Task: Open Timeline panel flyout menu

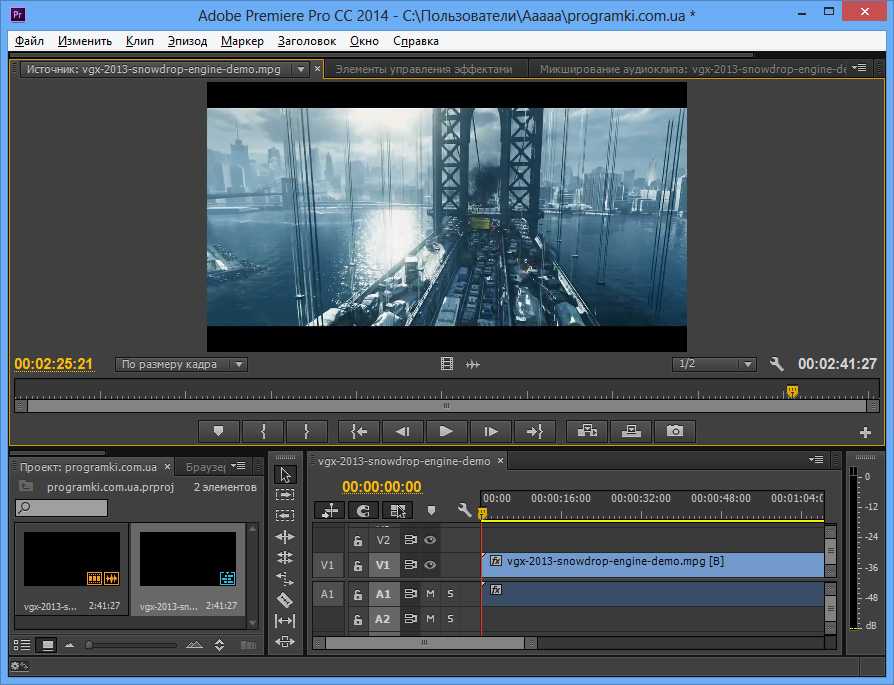Action: [816, 460]
